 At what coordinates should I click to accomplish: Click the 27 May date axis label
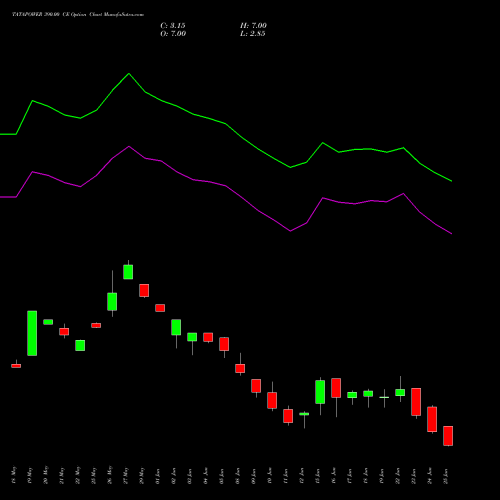pos(126,476)
